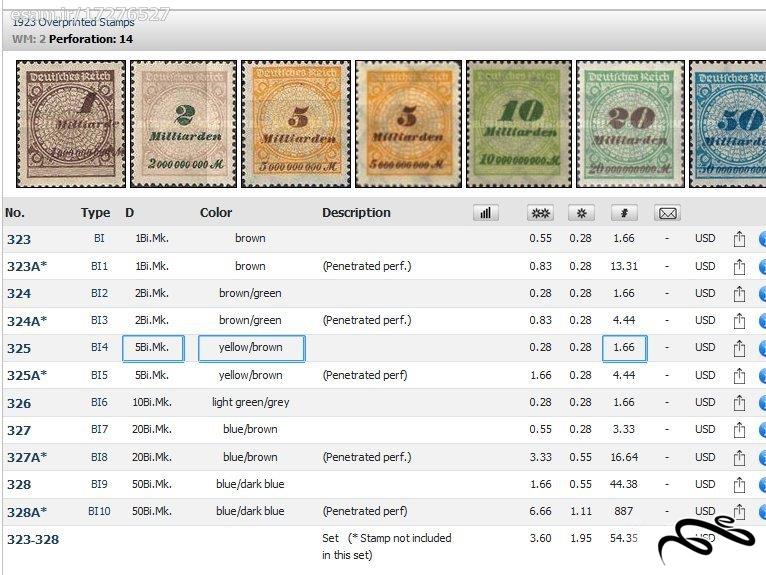Click share icon in row 323A*
This screenshot has height=575, width=766.
coord(739,267)
